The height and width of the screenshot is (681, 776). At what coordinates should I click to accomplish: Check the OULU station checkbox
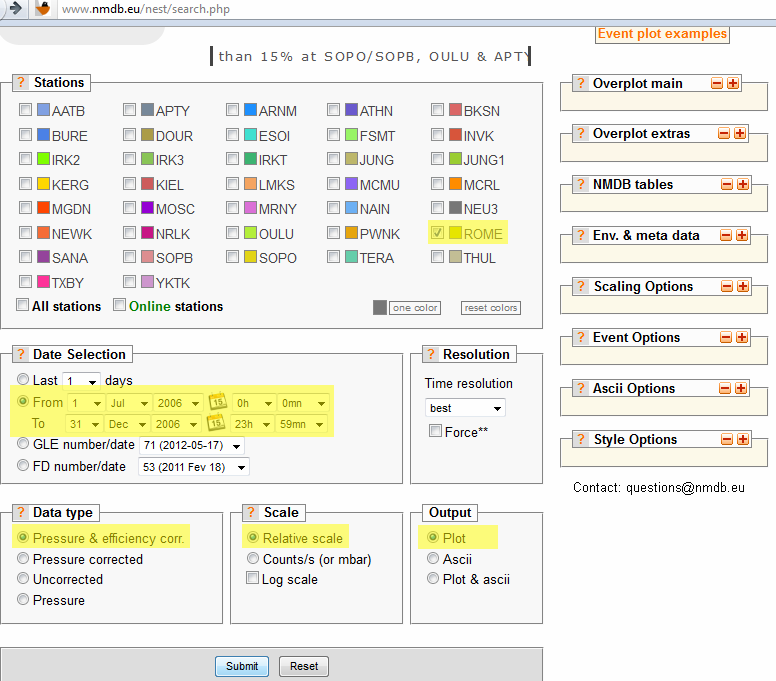pos(232,232)
